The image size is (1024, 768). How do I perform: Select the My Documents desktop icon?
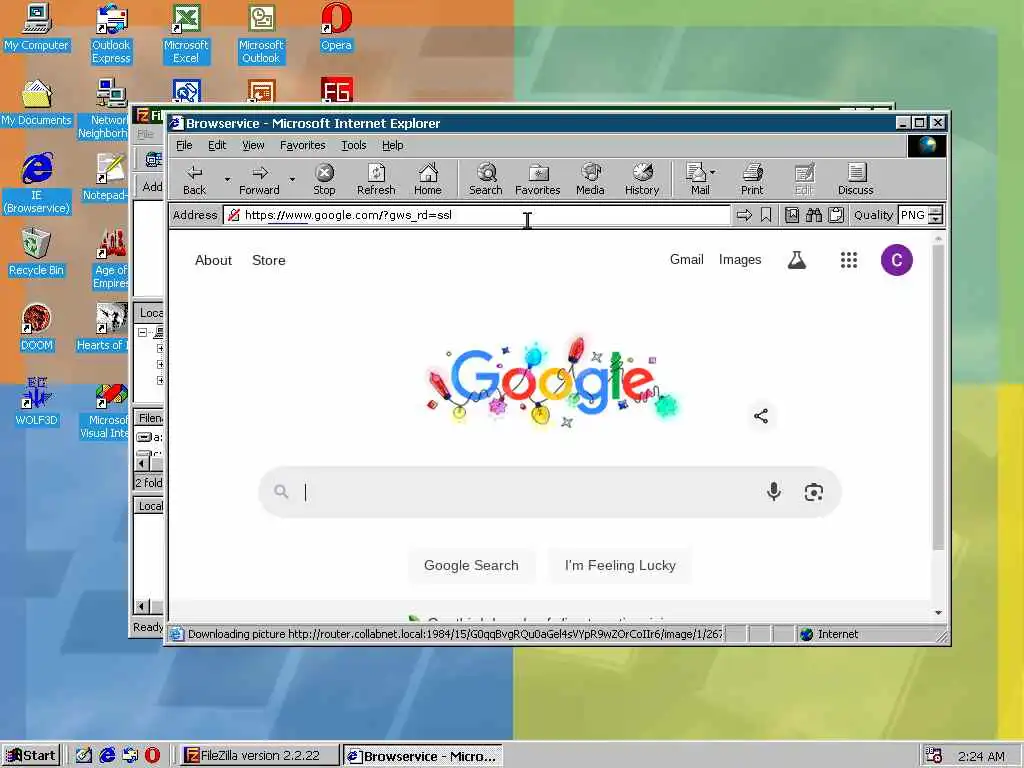pos(37,103)
